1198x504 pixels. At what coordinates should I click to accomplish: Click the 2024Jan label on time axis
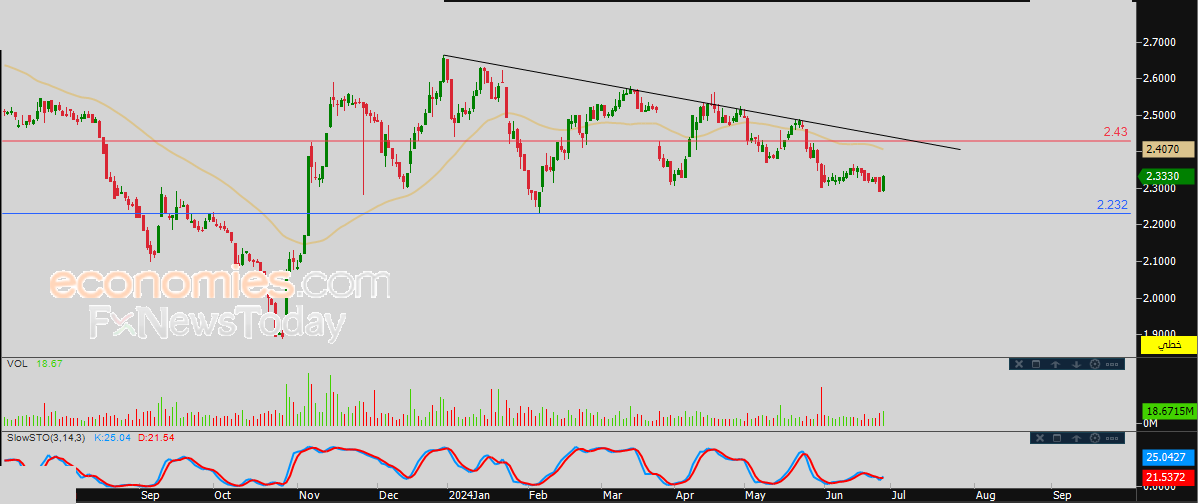467,495
